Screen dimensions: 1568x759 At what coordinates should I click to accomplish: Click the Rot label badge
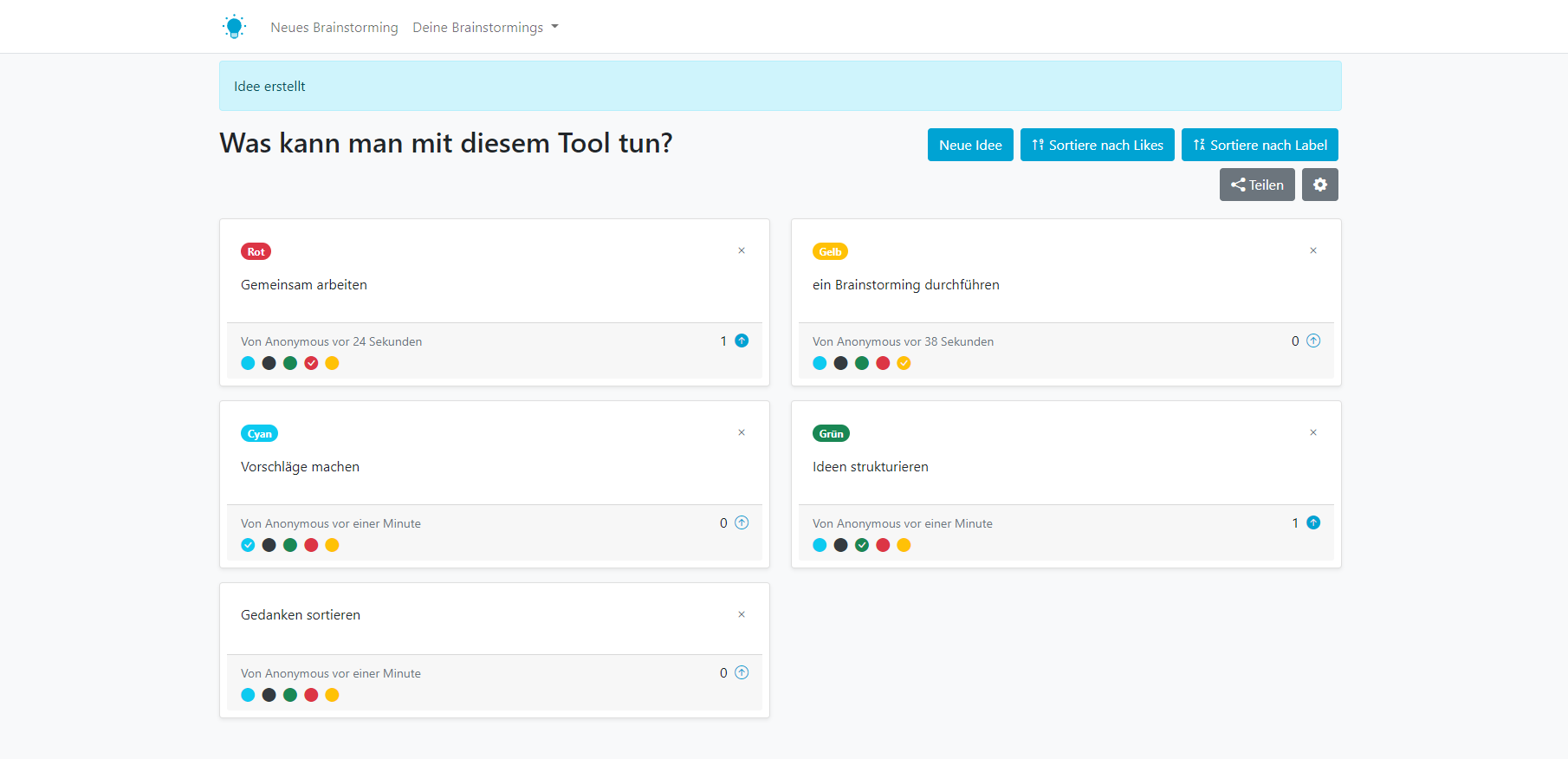(256, 251)
